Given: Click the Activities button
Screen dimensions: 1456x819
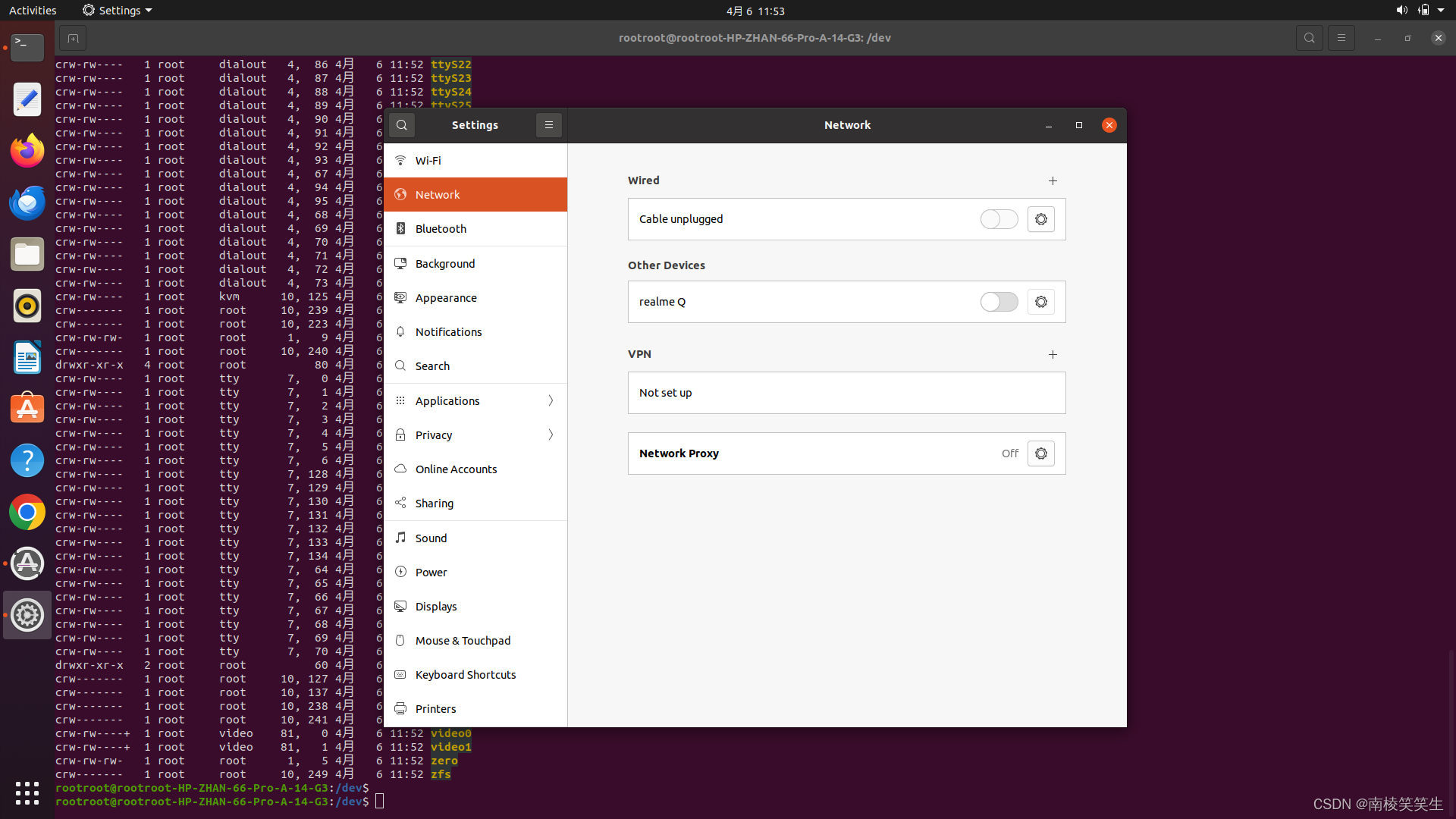Looking at the screenshot, I should tap(33, 11).
